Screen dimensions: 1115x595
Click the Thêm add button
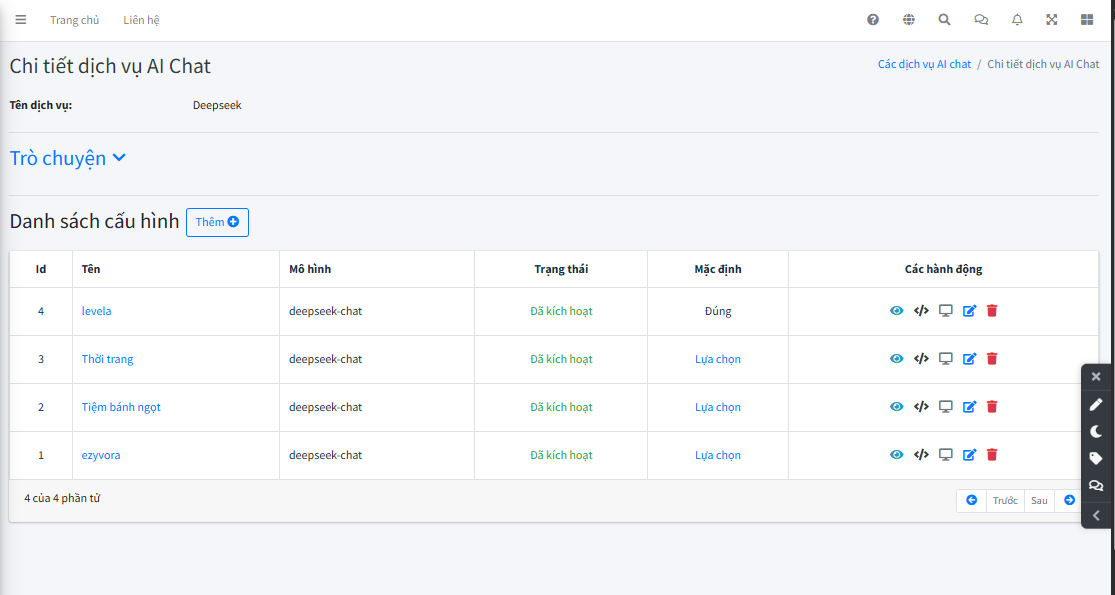pyautogui.click(x=217, y=223)
